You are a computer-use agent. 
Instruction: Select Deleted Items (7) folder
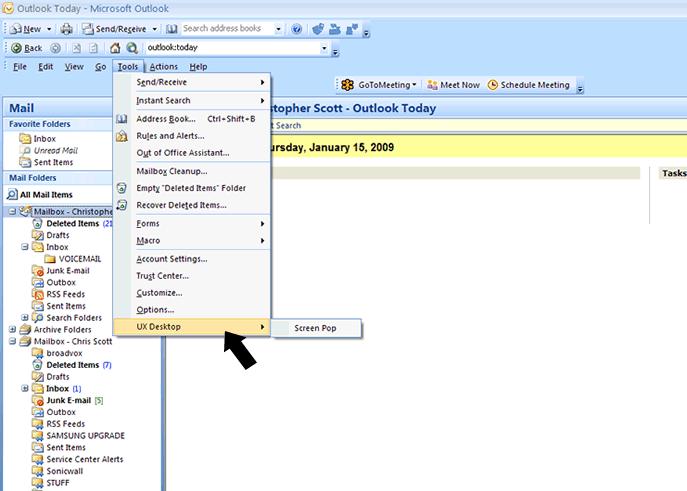click(x=79, y=365)
